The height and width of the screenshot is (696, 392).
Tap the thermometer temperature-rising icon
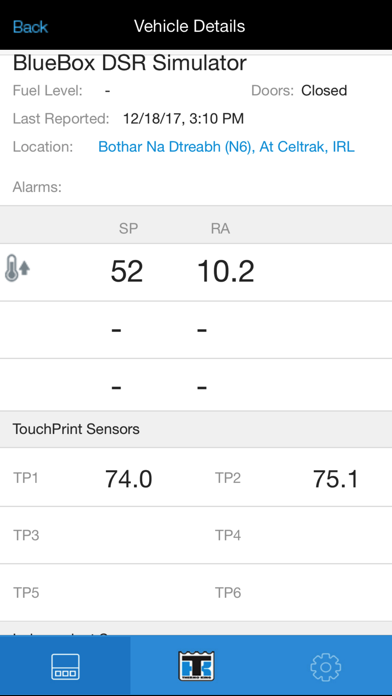point(17,269)
